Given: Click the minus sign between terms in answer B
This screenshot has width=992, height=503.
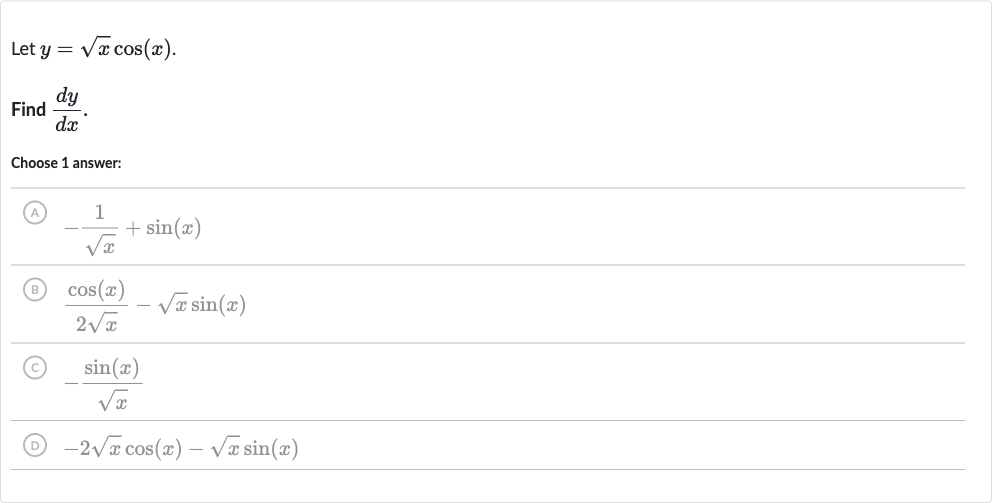Looking at the screenshot, I should click(144, 306).
